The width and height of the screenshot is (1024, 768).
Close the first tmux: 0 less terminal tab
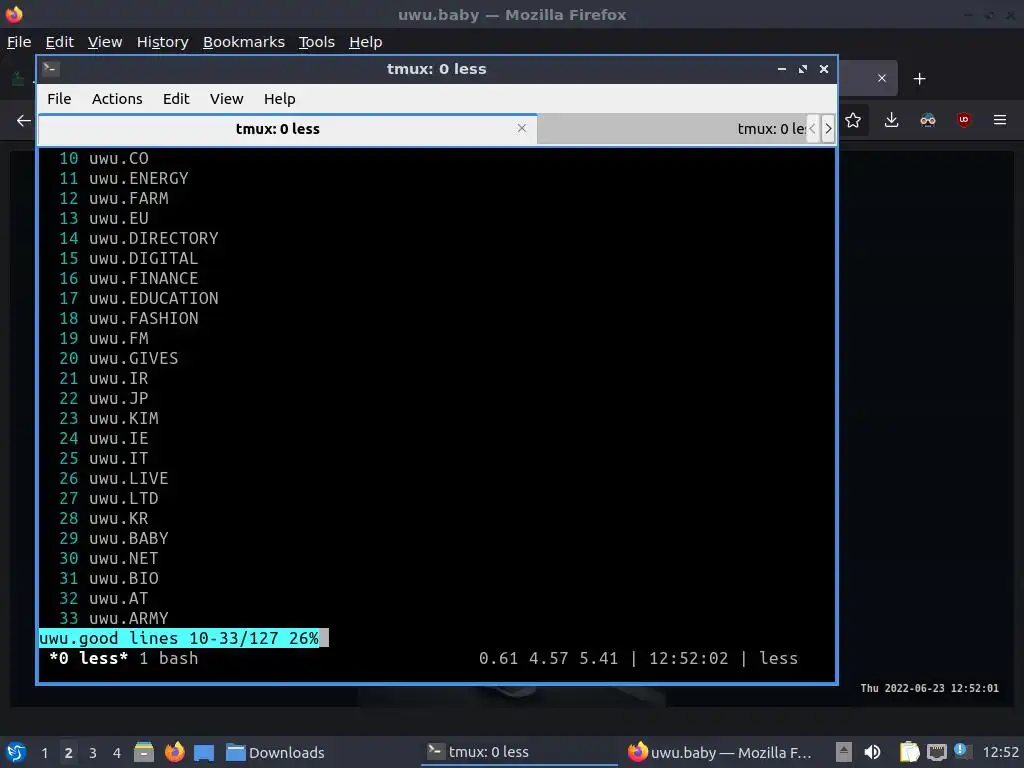point(522,128)
